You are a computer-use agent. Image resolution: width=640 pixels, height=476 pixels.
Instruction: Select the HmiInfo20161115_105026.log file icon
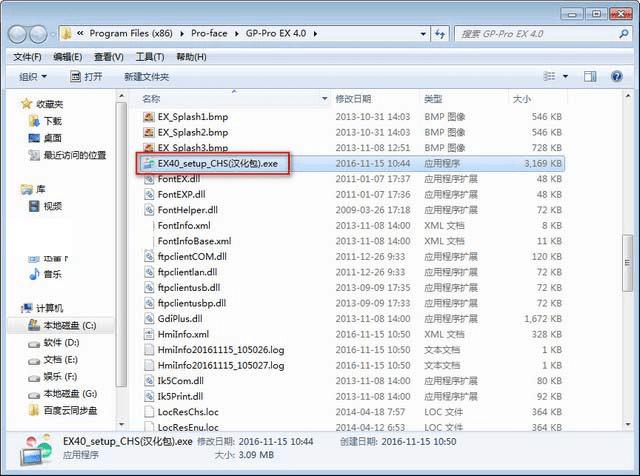point(149,350)
